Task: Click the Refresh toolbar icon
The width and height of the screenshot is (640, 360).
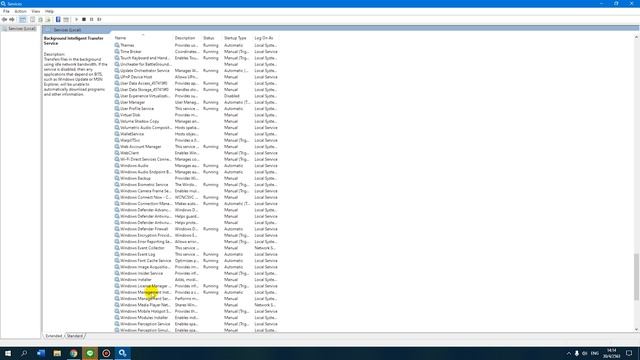Action: pyautogui.click(x=40, y=20)
